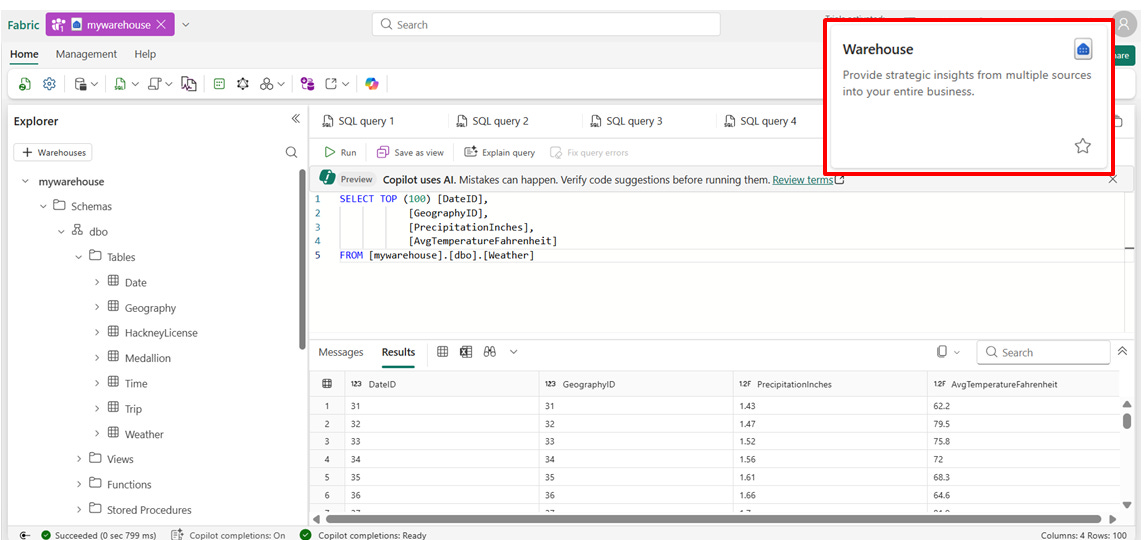Close the mywarehouse workspace tab
This screenshot has height=540, width=1144.
coord(161,24)
